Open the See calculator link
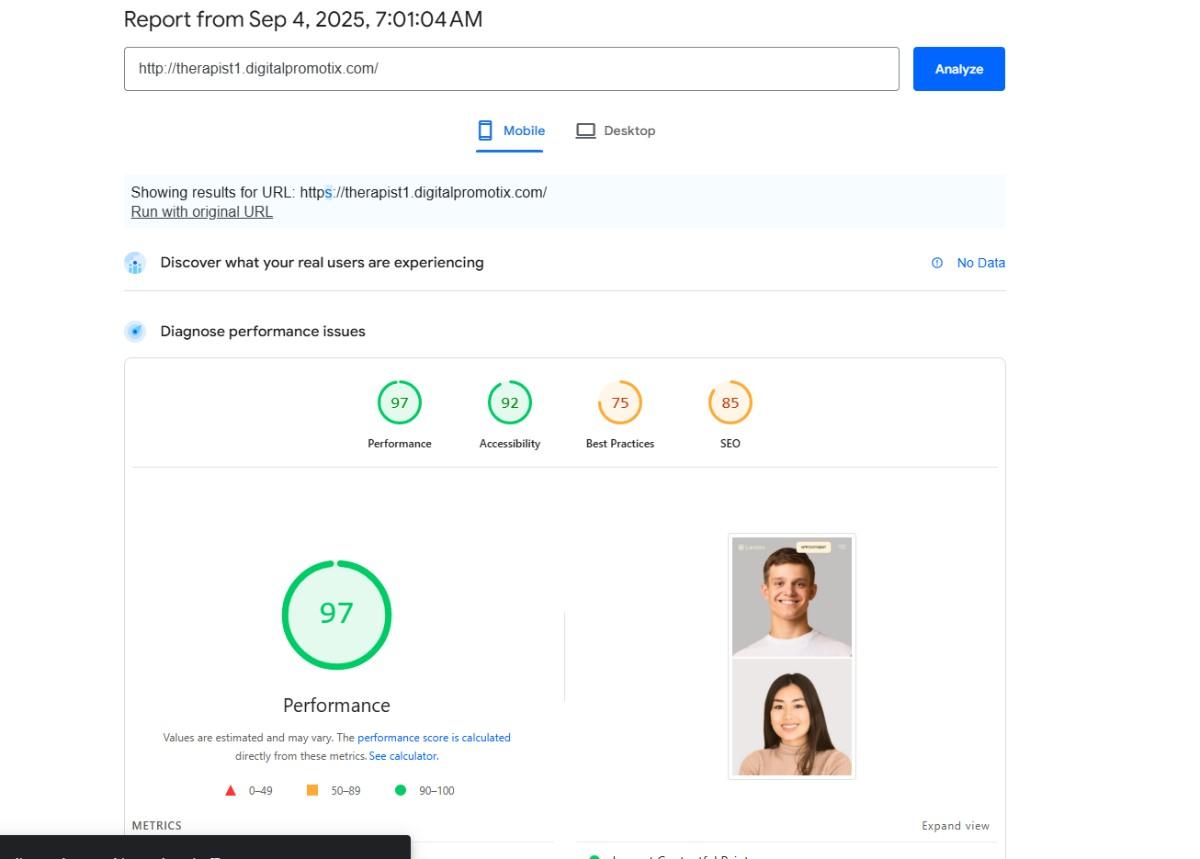The image size is (1200, 859). (403, 756)
